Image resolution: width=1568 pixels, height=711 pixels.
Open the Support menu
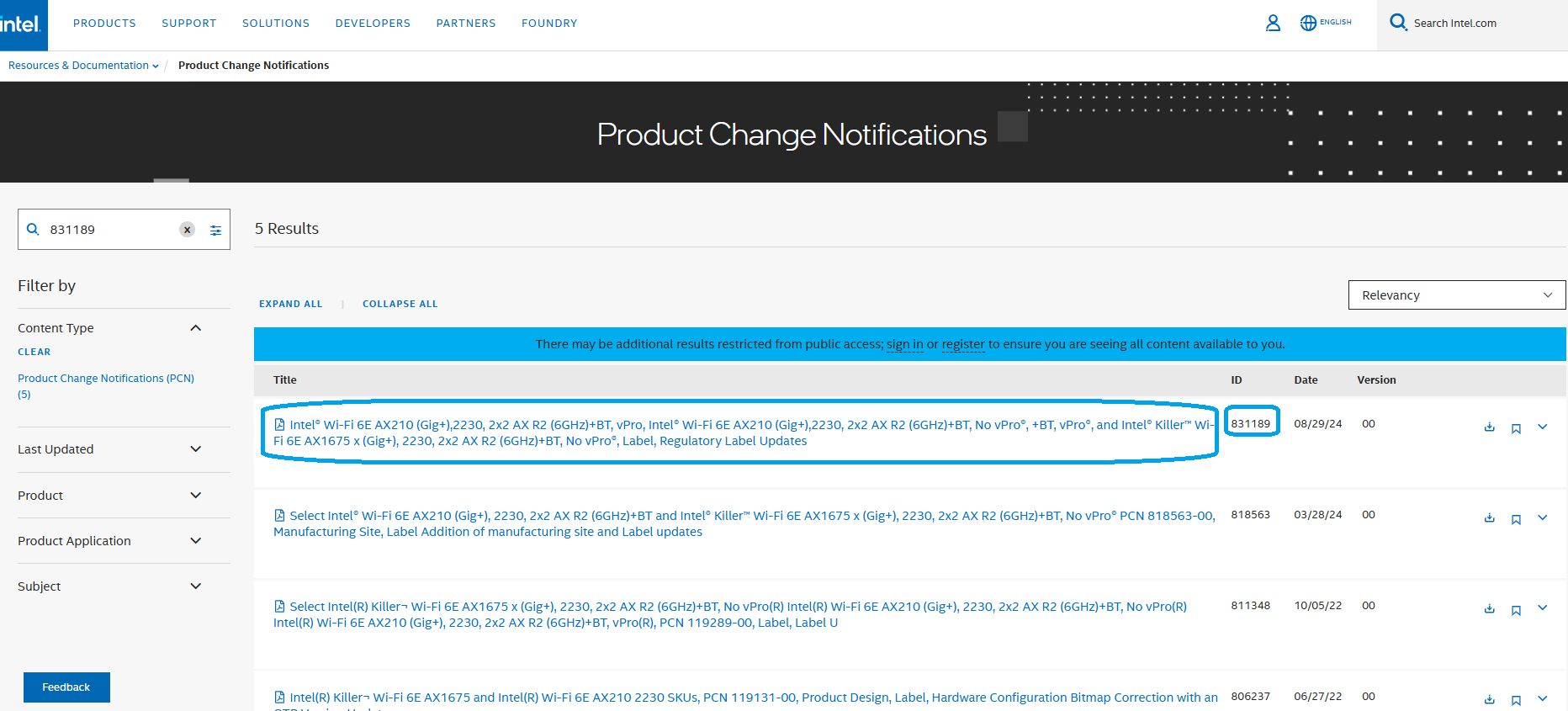point(189,24)
